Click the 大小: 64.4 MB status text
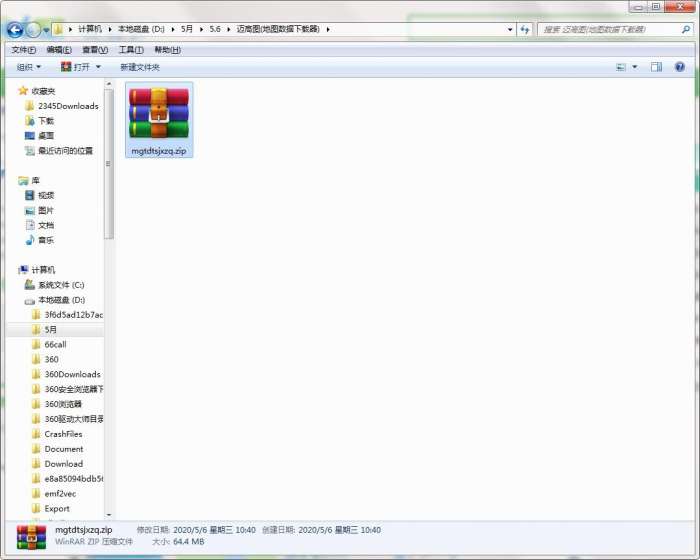The width and height of the screenshot is (700, 560). coord(178,542)
